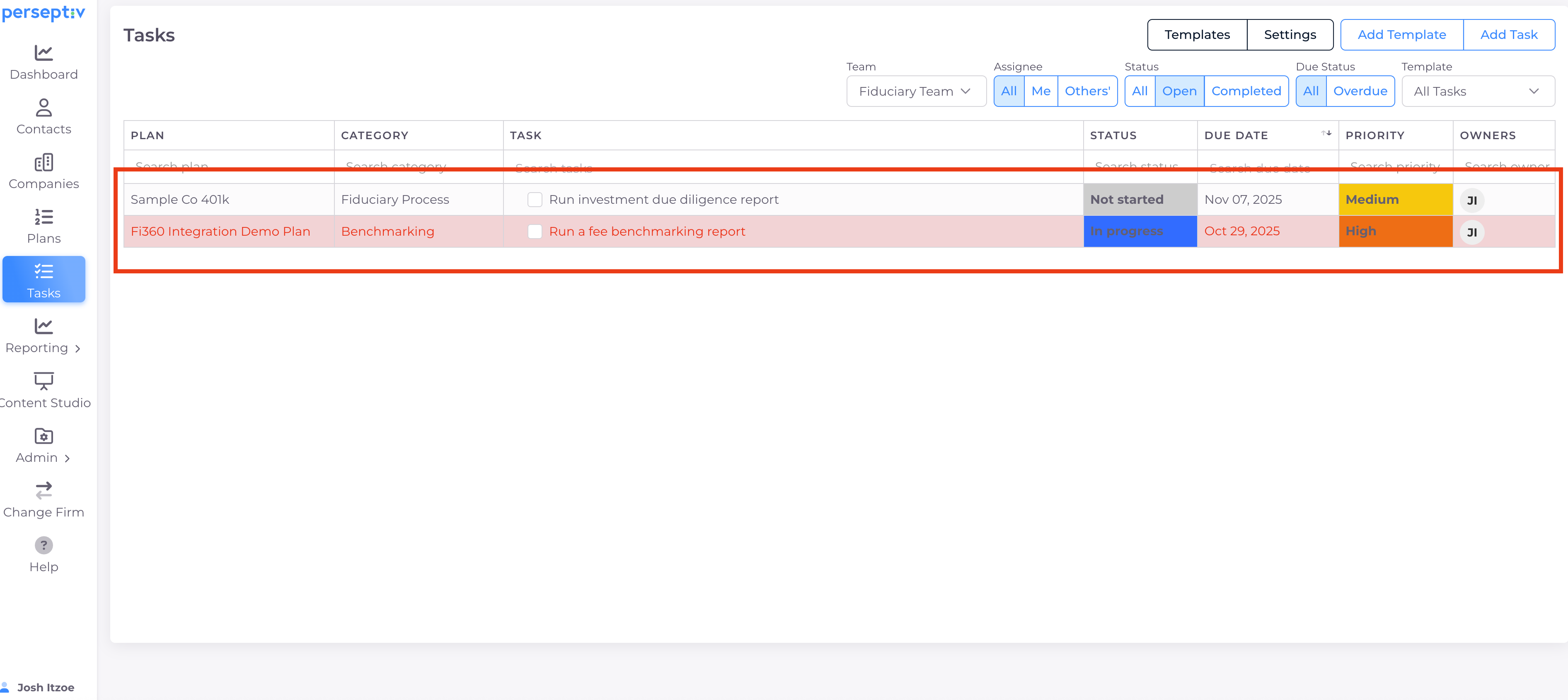Screen dimensions: 1568x700
Task: Go to Contacts via person icon
Action: coord(43,108)
